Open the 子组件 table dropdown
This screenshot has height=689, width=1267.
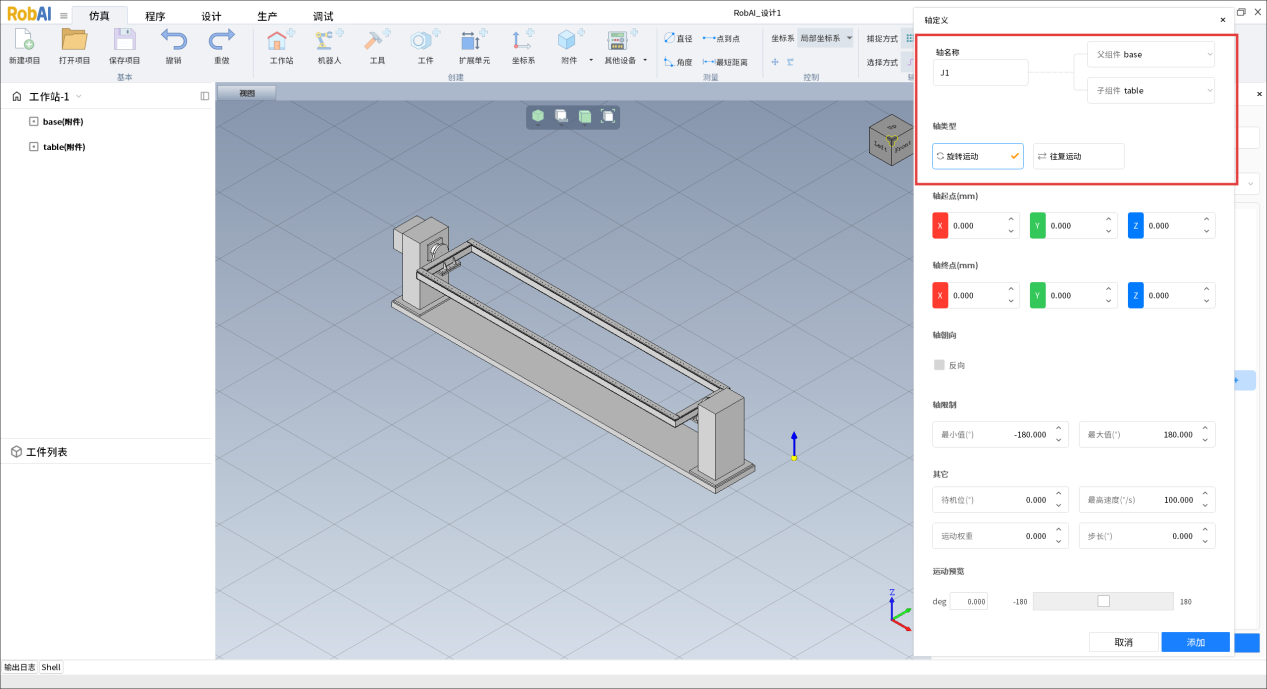1151,90
